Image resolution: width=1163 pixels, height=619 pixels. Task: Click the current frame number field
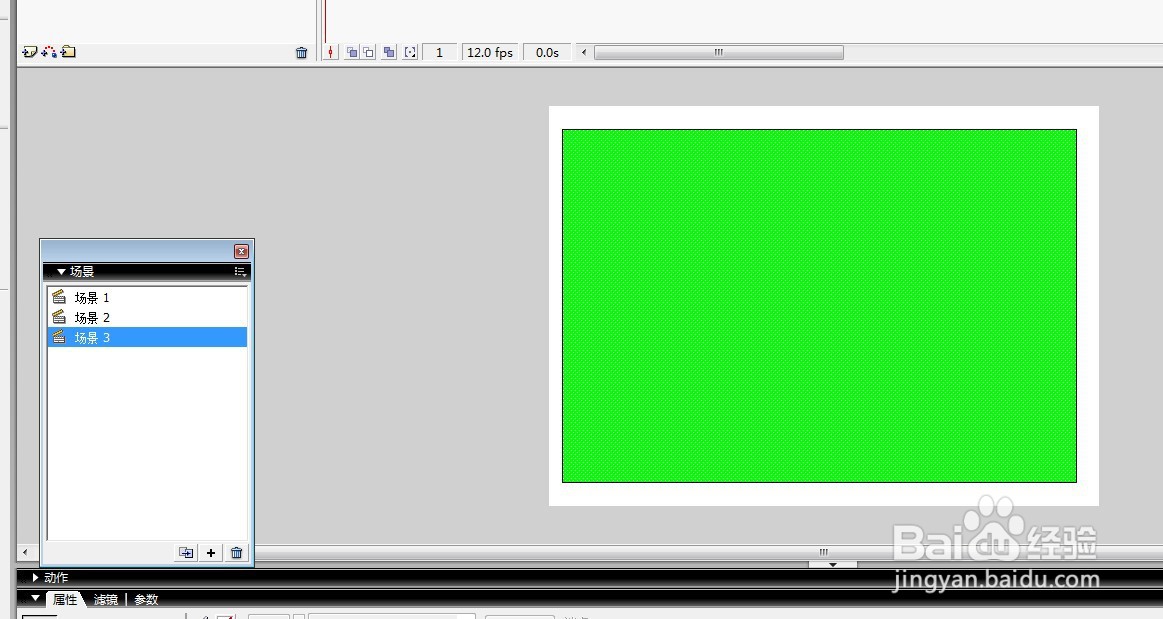tap(440, 53)
